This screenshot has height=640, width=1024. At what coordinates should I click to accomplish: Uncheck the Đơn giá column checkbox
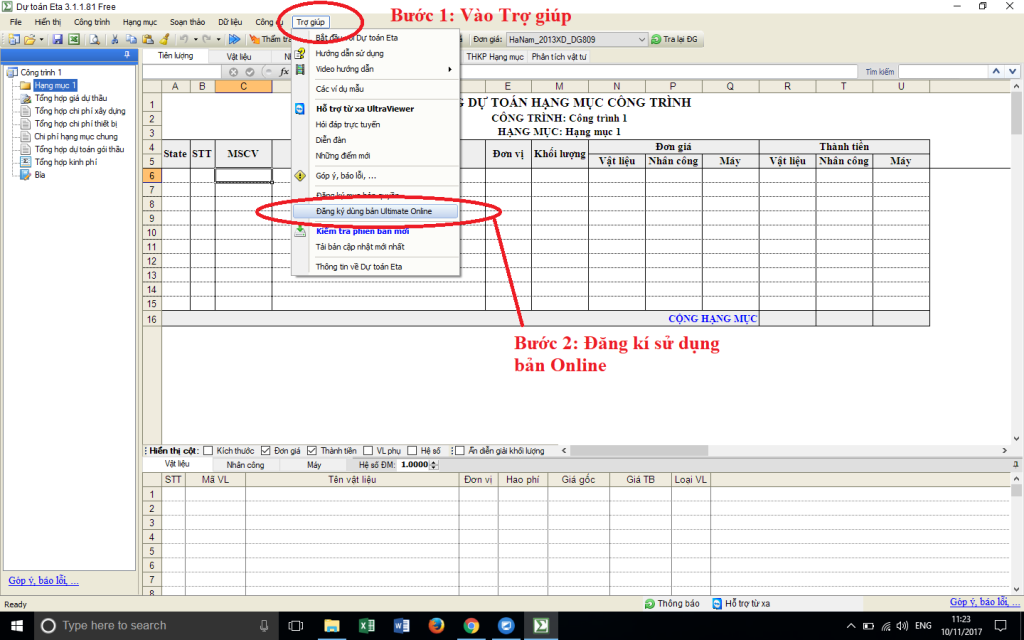pyautogui.click(x=266, y=451)
